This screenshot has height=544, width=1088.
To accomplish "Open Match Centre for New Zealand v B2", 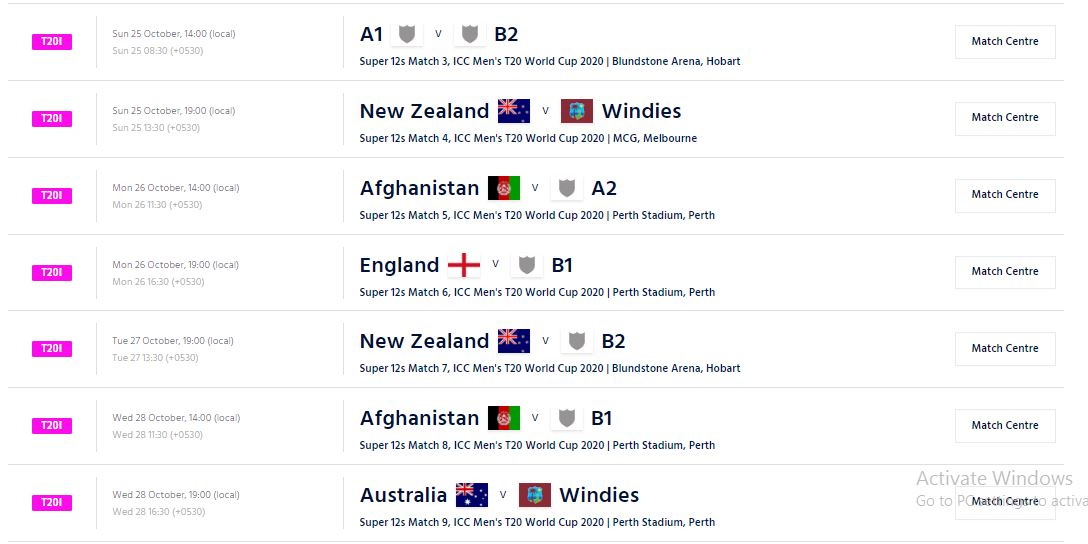I will click(x=1005, y=348).
